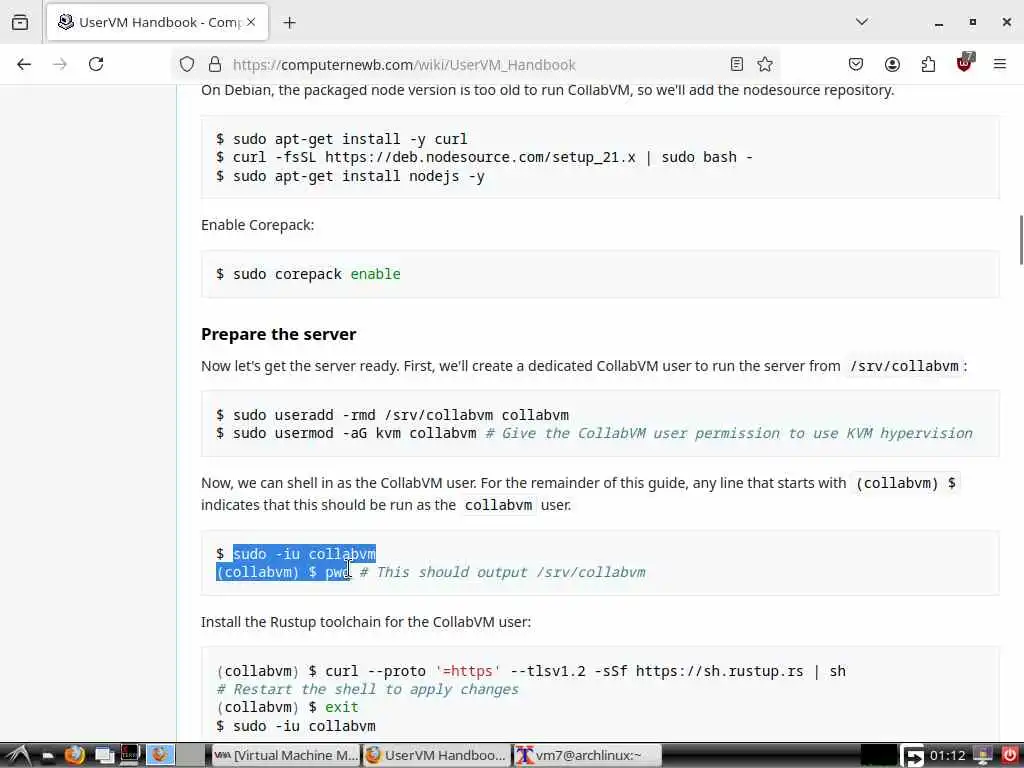
Task: Reload the current page
Action: (96, 64)
